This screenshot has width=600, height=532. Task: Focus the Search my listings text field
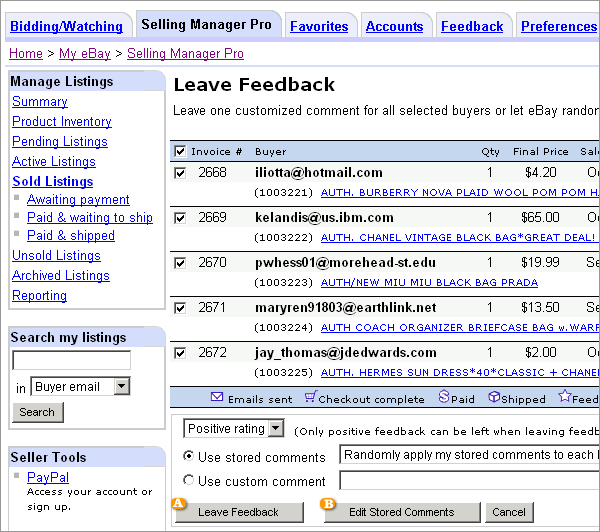coord(72,360)
